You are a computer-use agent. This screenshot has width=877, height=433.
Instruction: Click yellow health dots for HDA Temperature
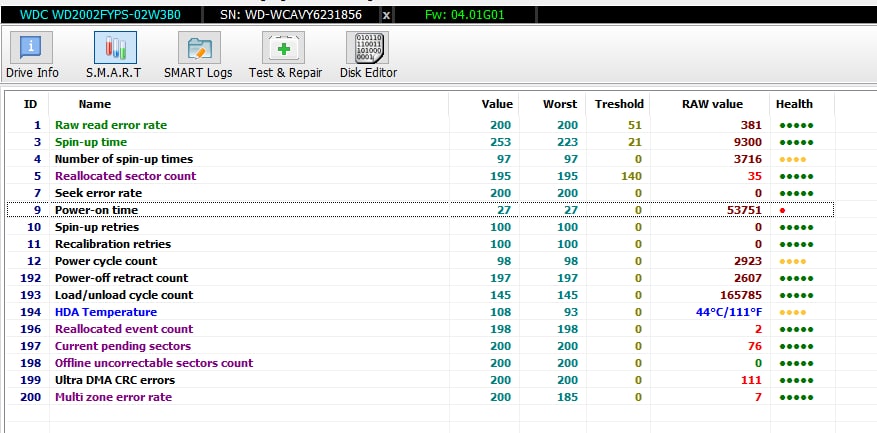793,312
